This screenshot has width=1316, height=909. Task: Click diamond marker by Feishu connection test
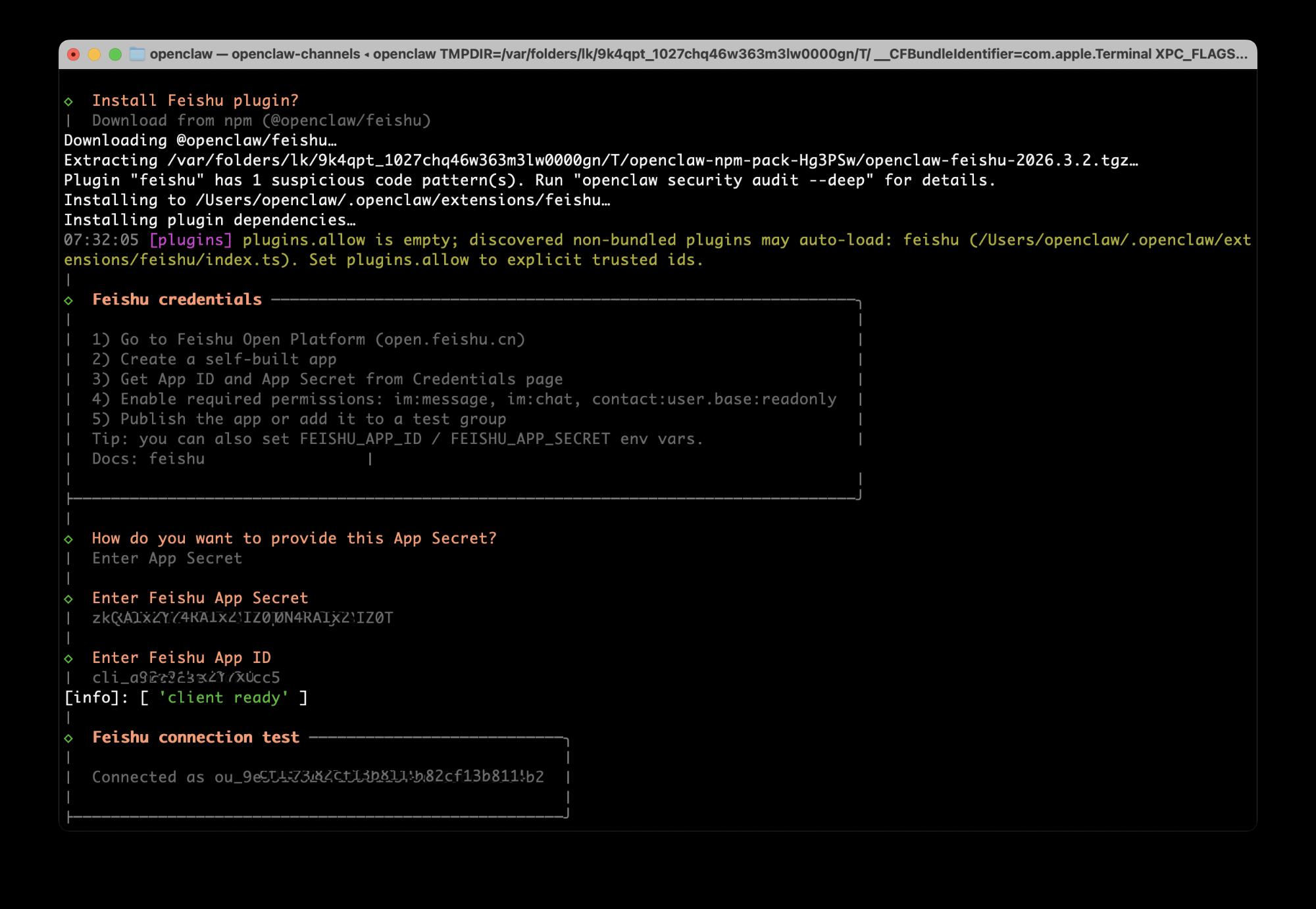[x=68, y=738]
